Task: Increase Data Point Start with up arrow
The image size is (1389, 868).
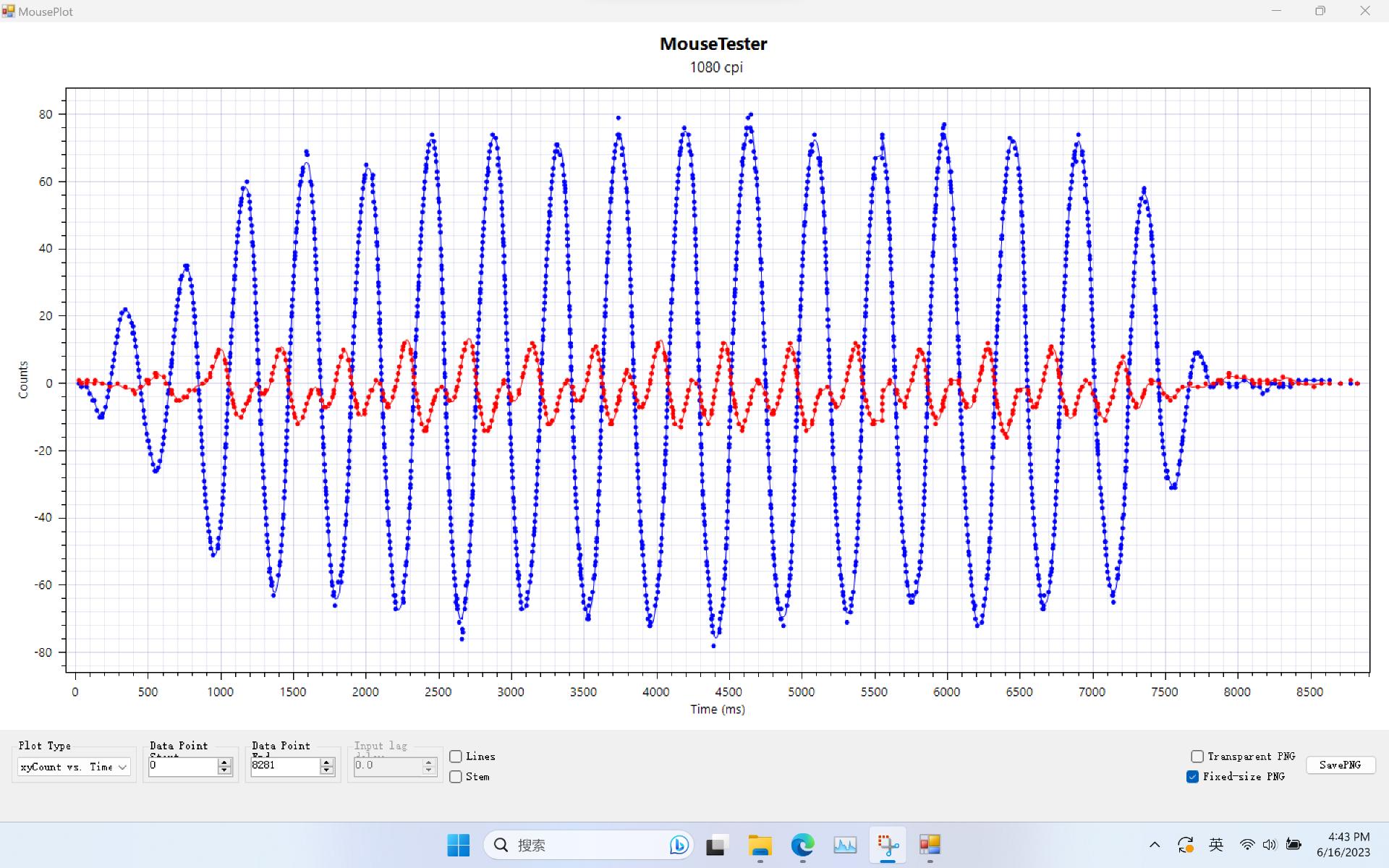Action: (224, 762)
